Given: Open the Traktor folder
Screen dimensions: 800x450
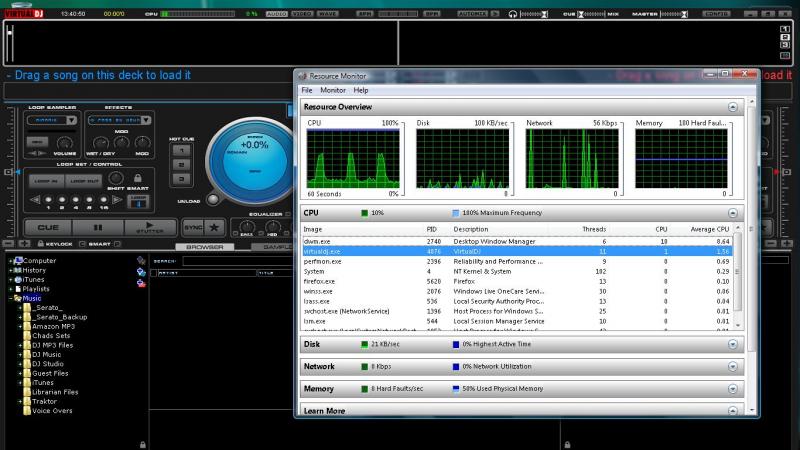Looking at the screenshot, I should 44,402.
